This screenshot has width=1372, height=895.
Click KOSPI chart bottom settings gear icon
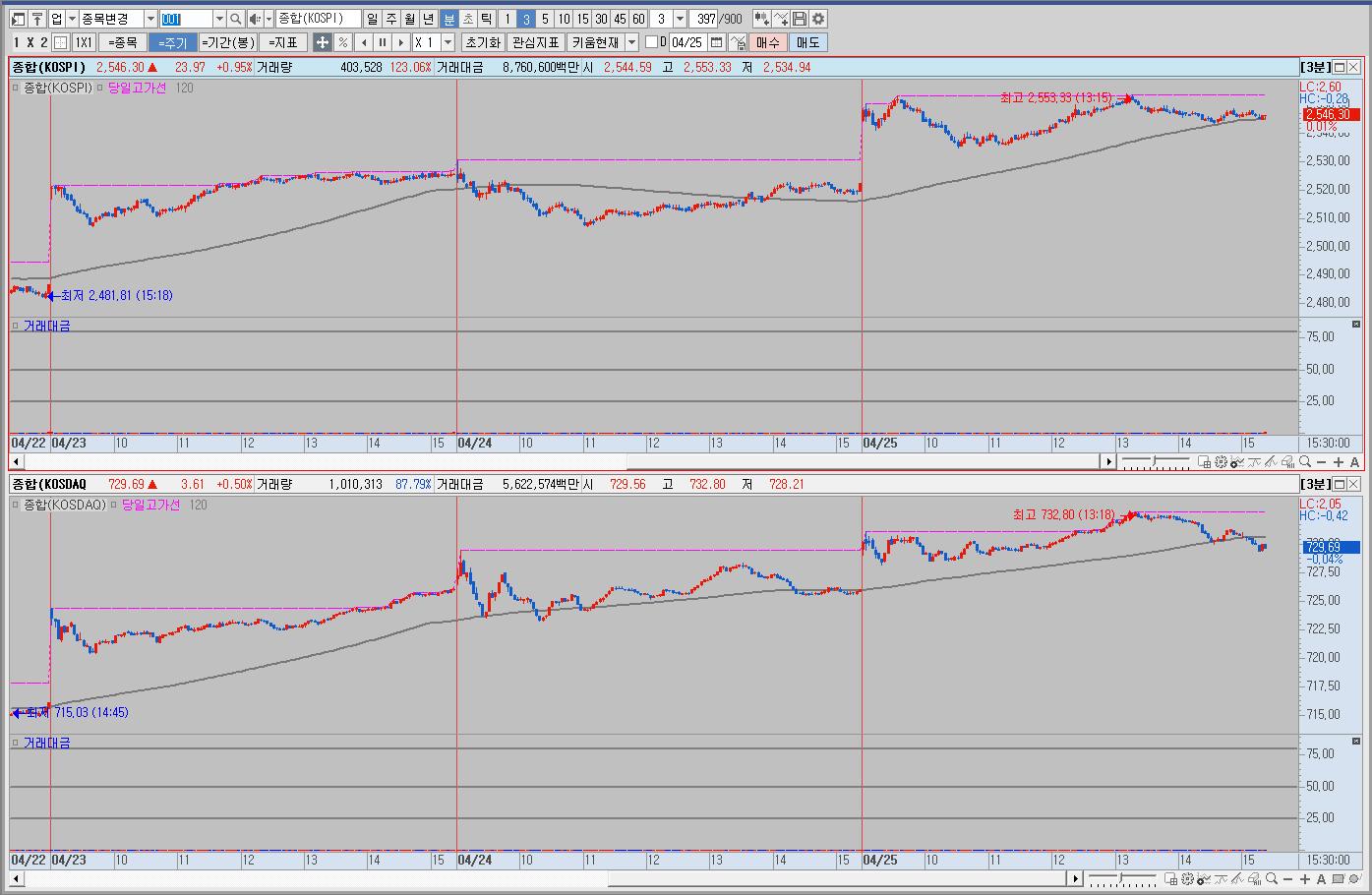click(x=1221, y=461)
